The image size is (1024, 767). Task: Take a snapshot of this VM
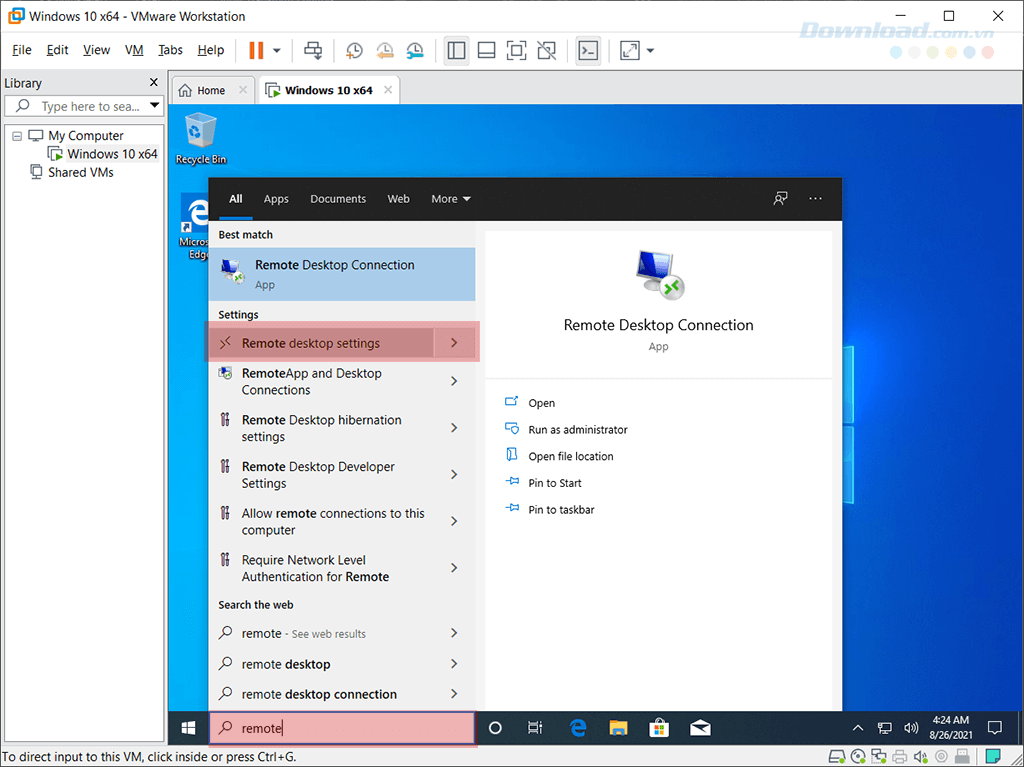point(354,50)
